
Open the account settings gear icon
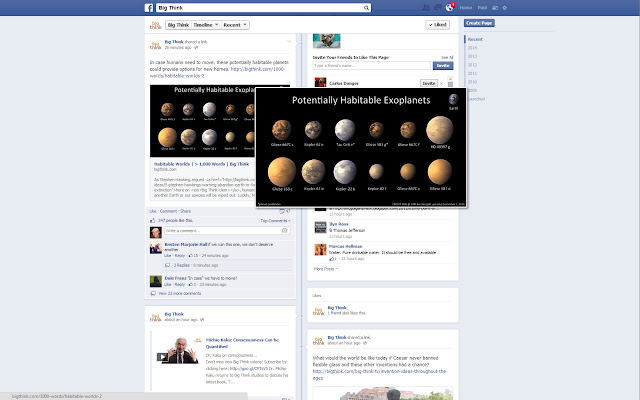(x=504, y=8)
